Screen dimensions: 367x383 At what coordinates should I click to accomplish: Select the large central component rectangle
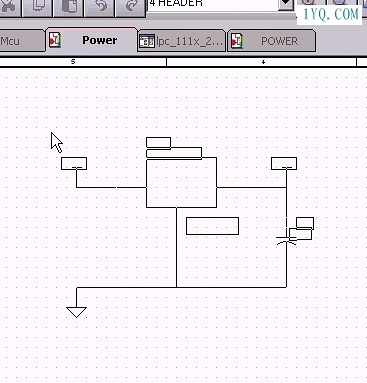tap(182, 182)
